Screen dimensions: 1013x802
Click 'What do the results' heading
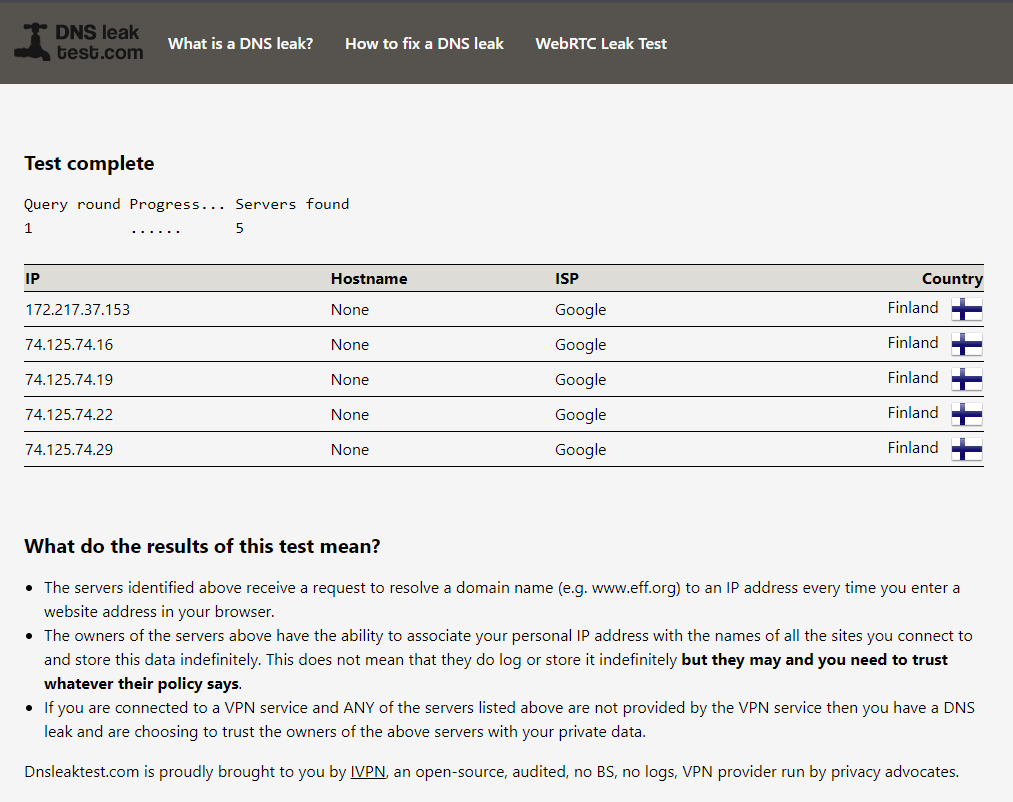pos(202,547)
